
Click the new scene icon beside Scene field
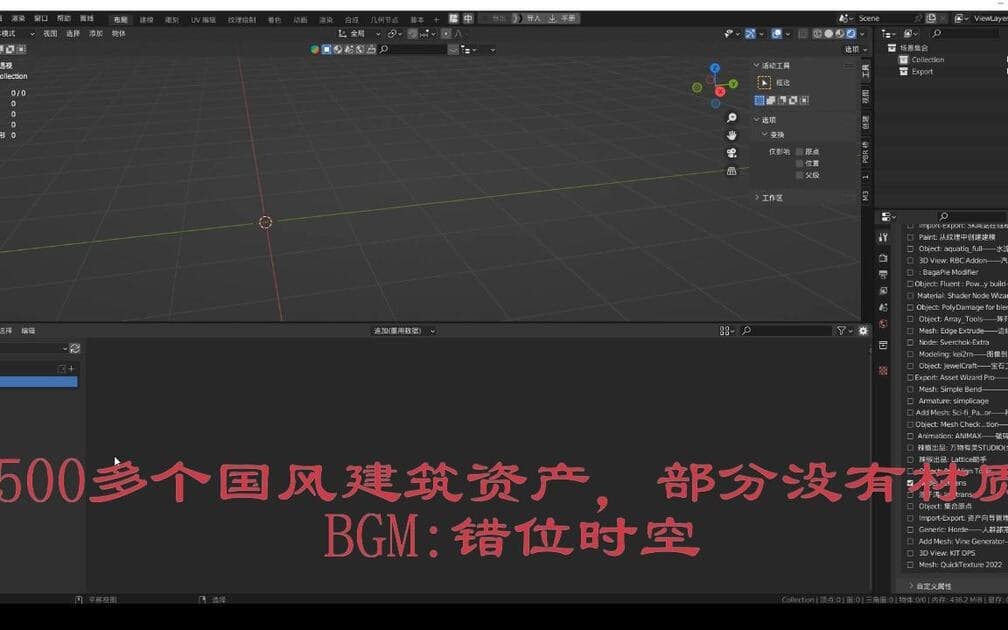pyautogui.click(x=932, y=18)
